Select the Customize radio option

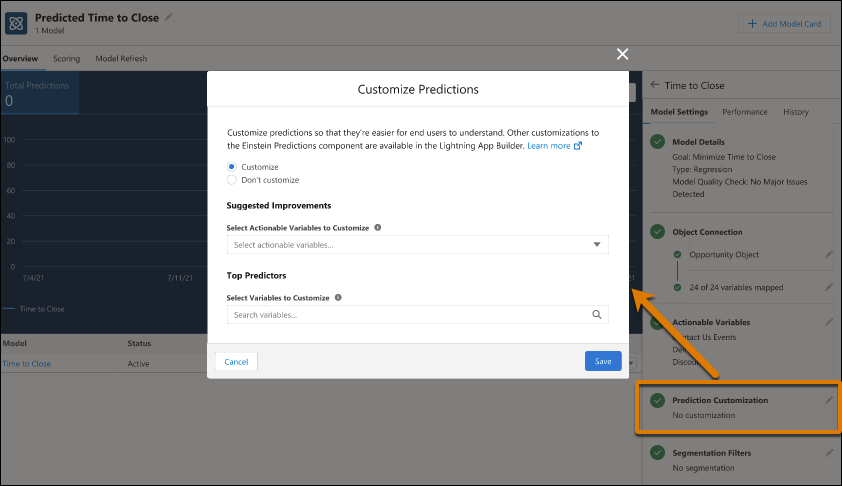(x=231, y=166)
